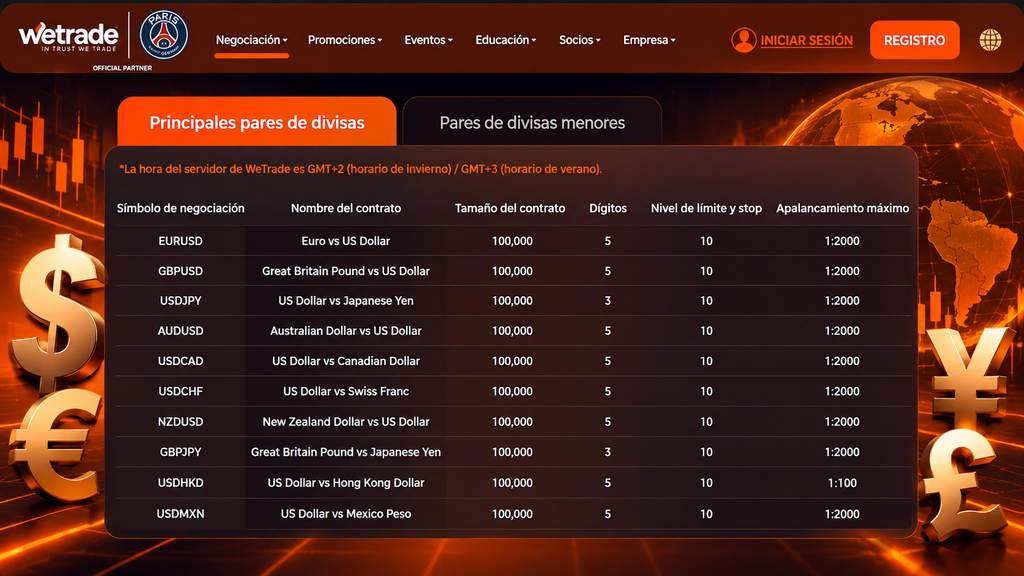Click the Paris Saint-Germain crest

tap(164, 35)
